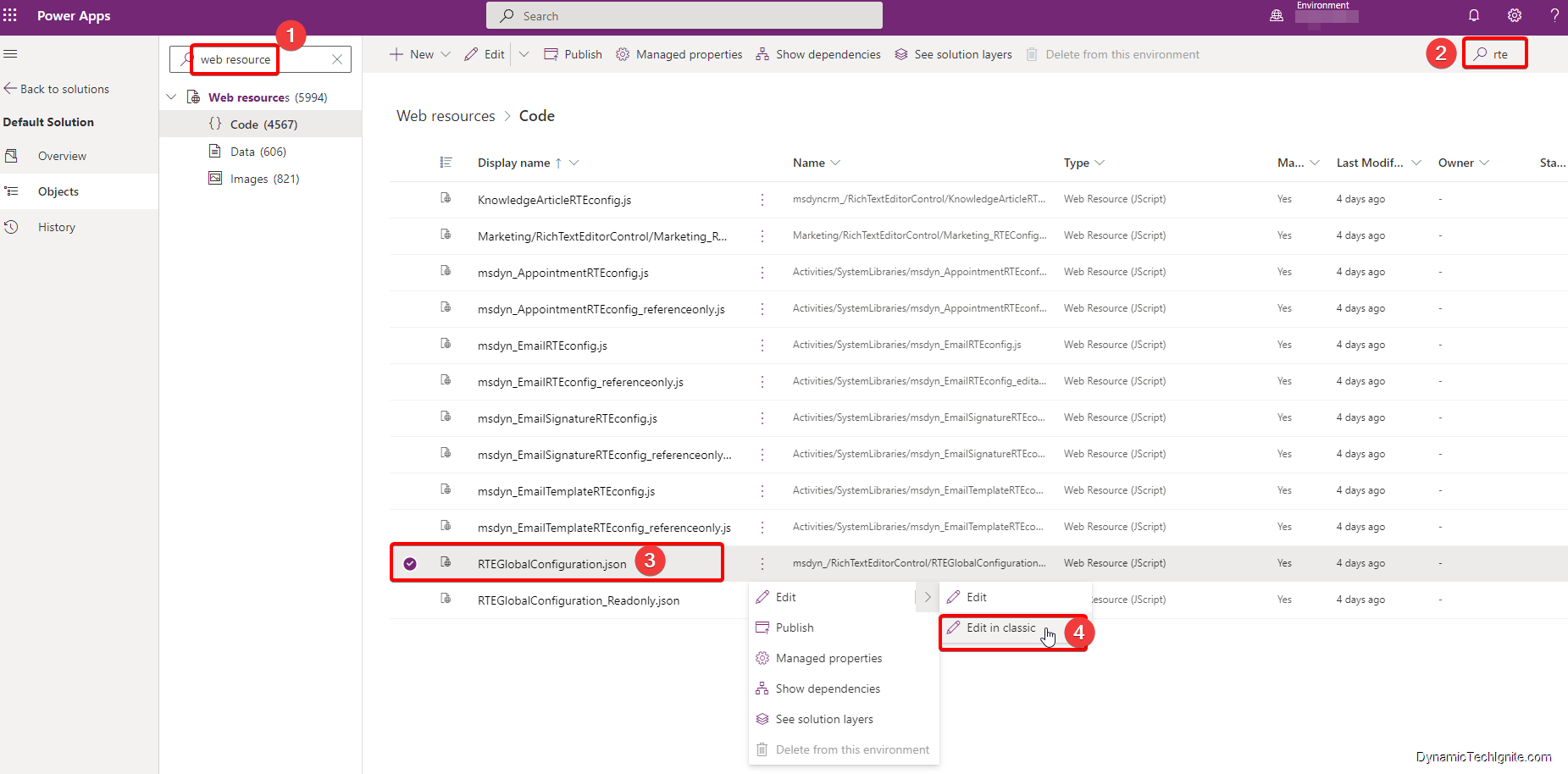Click Show dependencies in command bar
Image resolution: width=1568 pixels, height=774 pixels.
818,54
